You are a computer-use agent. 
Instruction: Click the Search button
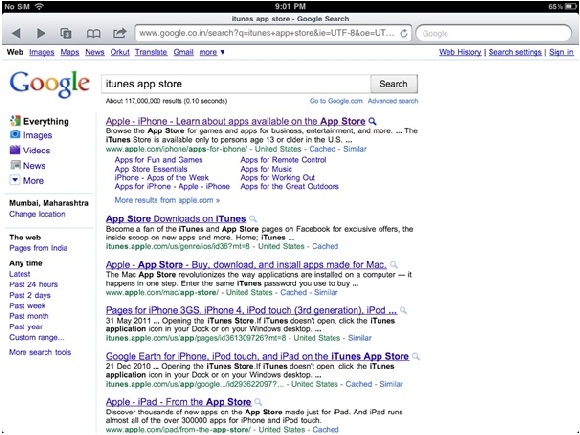click(x=394, y=84)
